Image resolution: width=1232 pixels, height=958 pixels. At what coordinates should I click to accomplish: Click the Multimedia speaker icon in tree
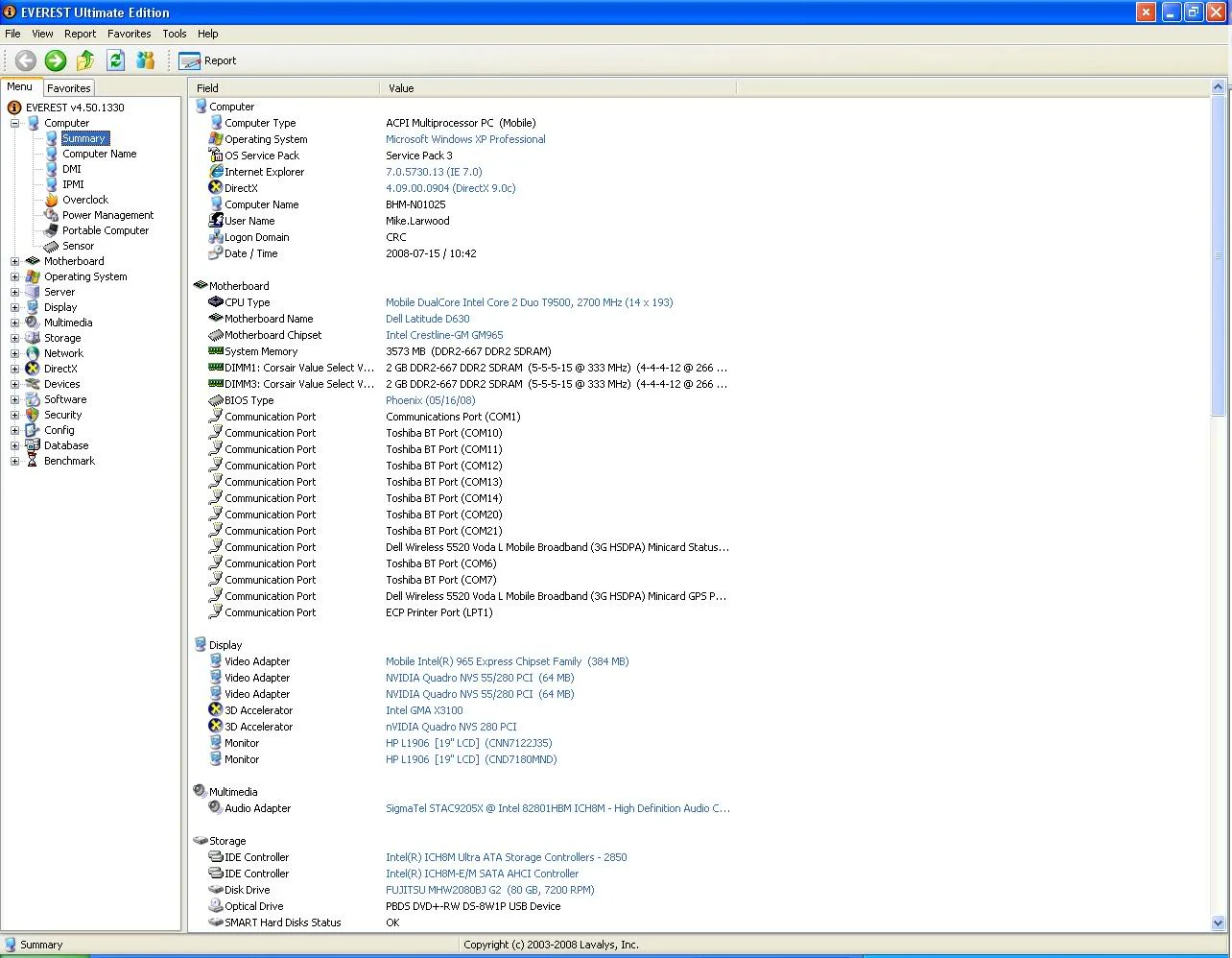(x=33, y=323)
